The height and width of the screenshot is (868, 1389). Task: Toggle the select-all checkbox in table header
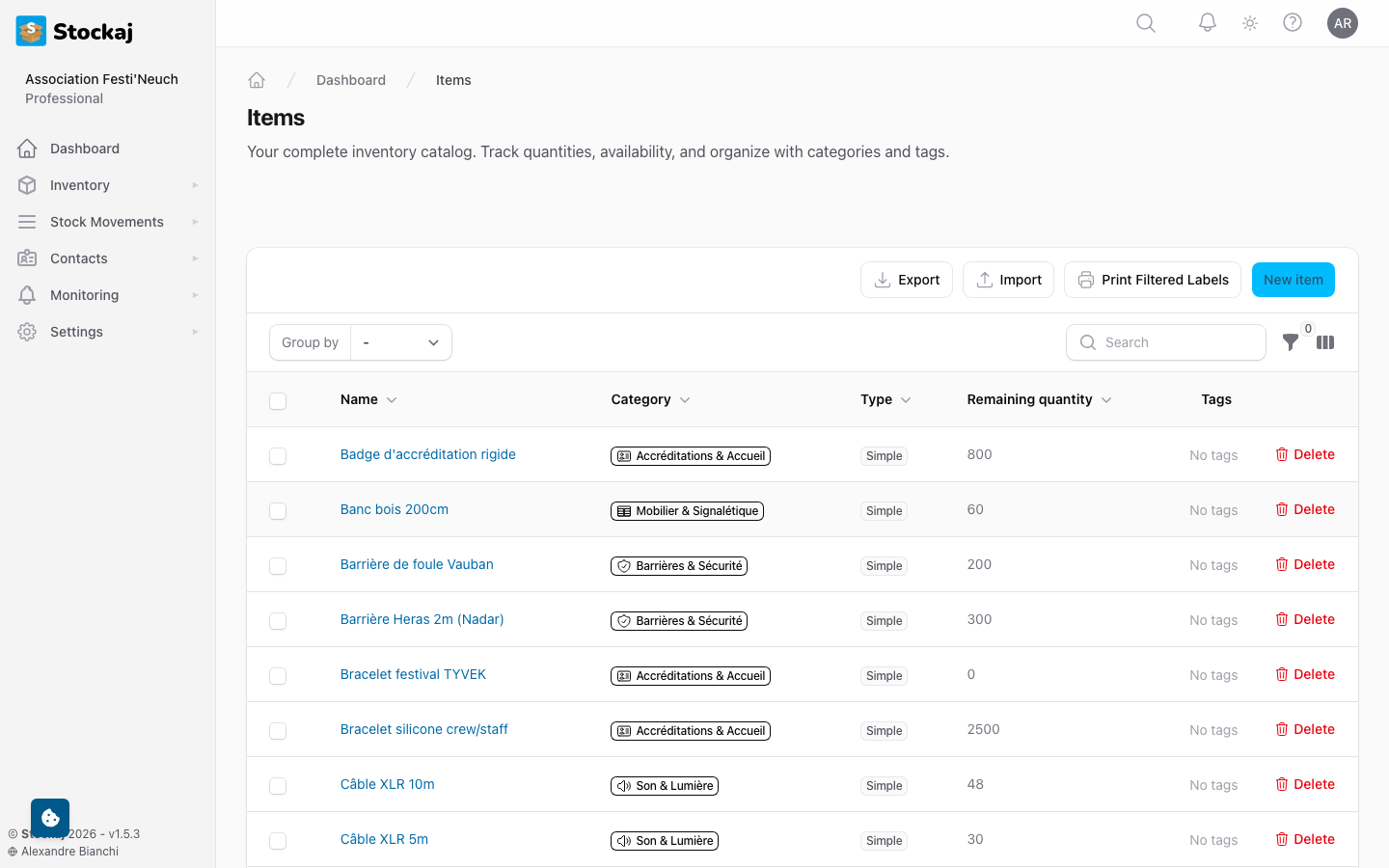point(278,401)
